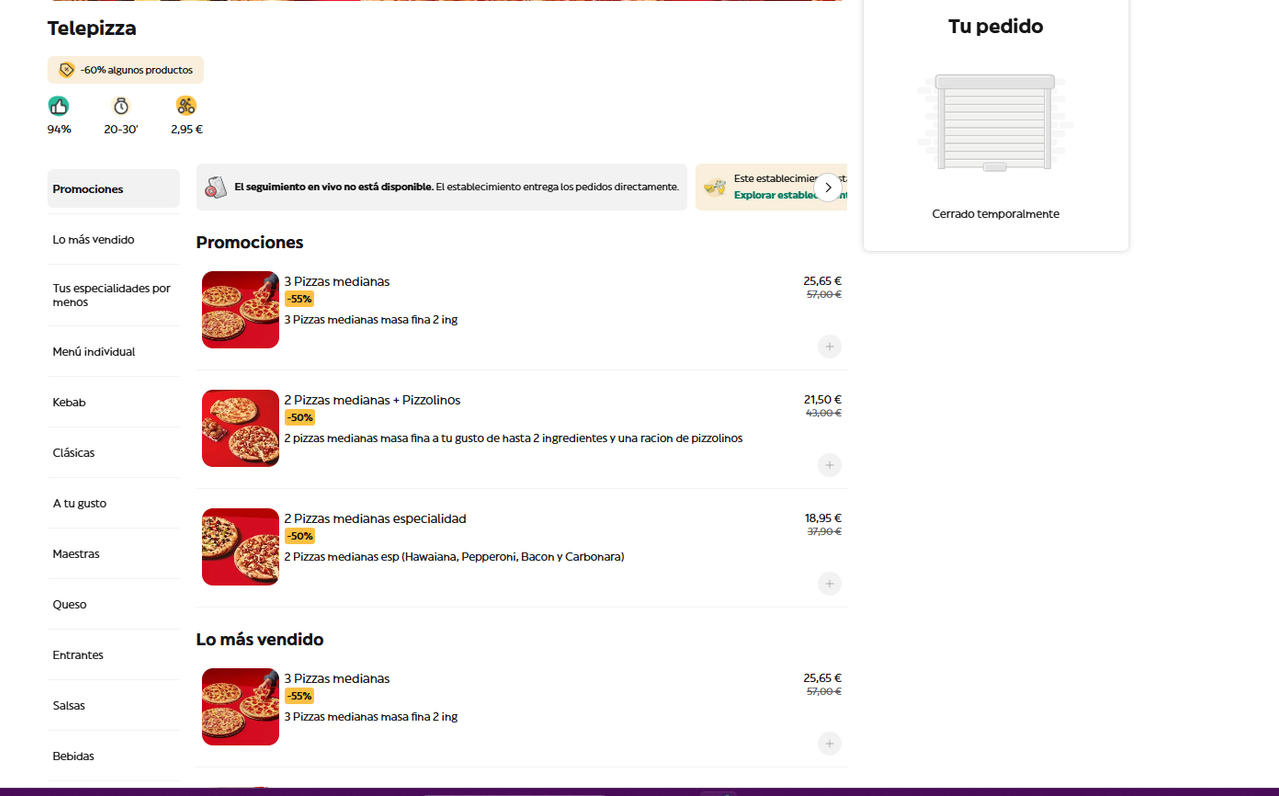This screenshot has height=796, width=1279.
Task: Click the -60% algunos productos badge
Action: click(x=125, y=70)
